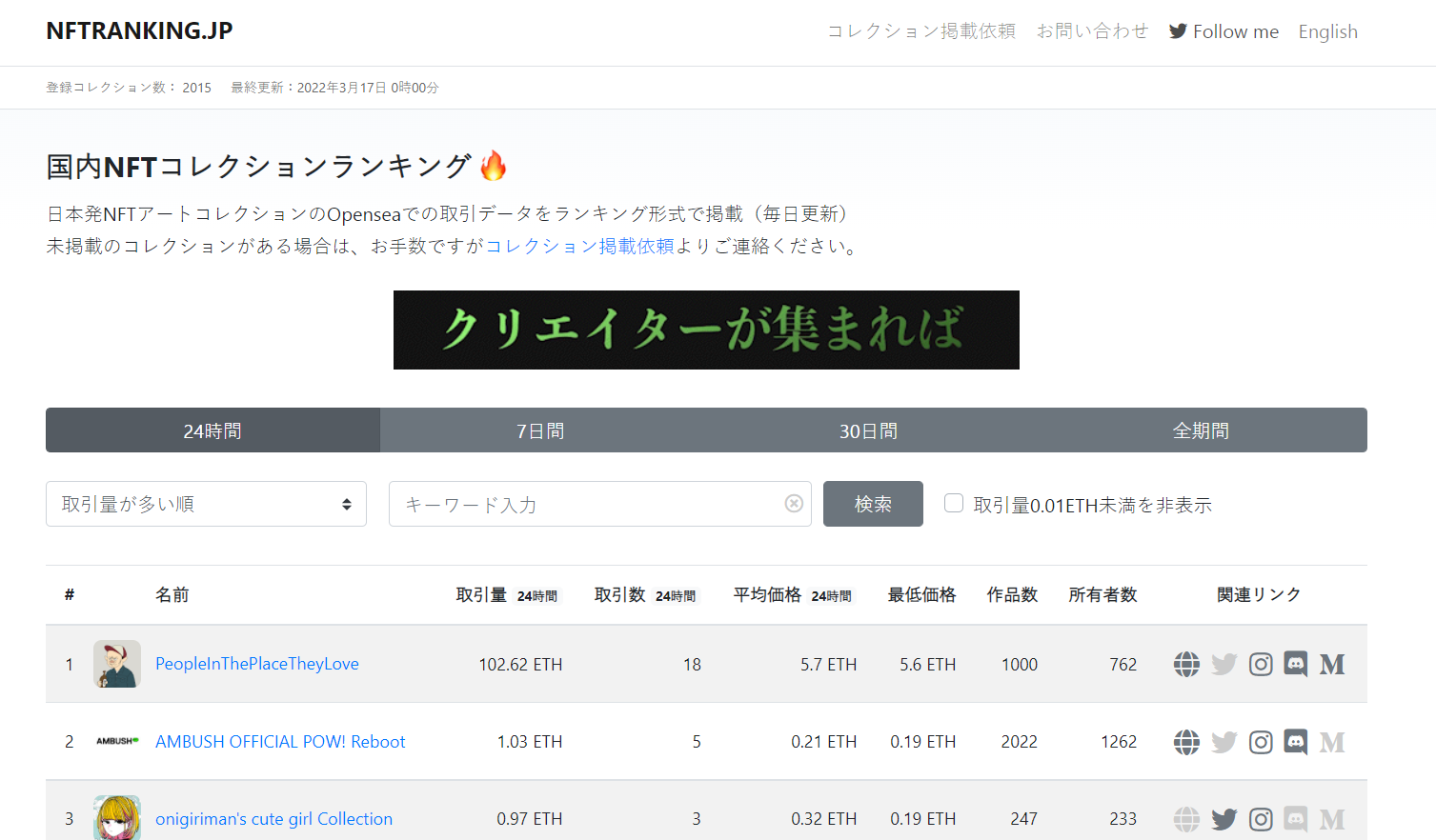Open the 取引量が多い順 sort dropdown

pyautogui.click(x=206, y=504)
